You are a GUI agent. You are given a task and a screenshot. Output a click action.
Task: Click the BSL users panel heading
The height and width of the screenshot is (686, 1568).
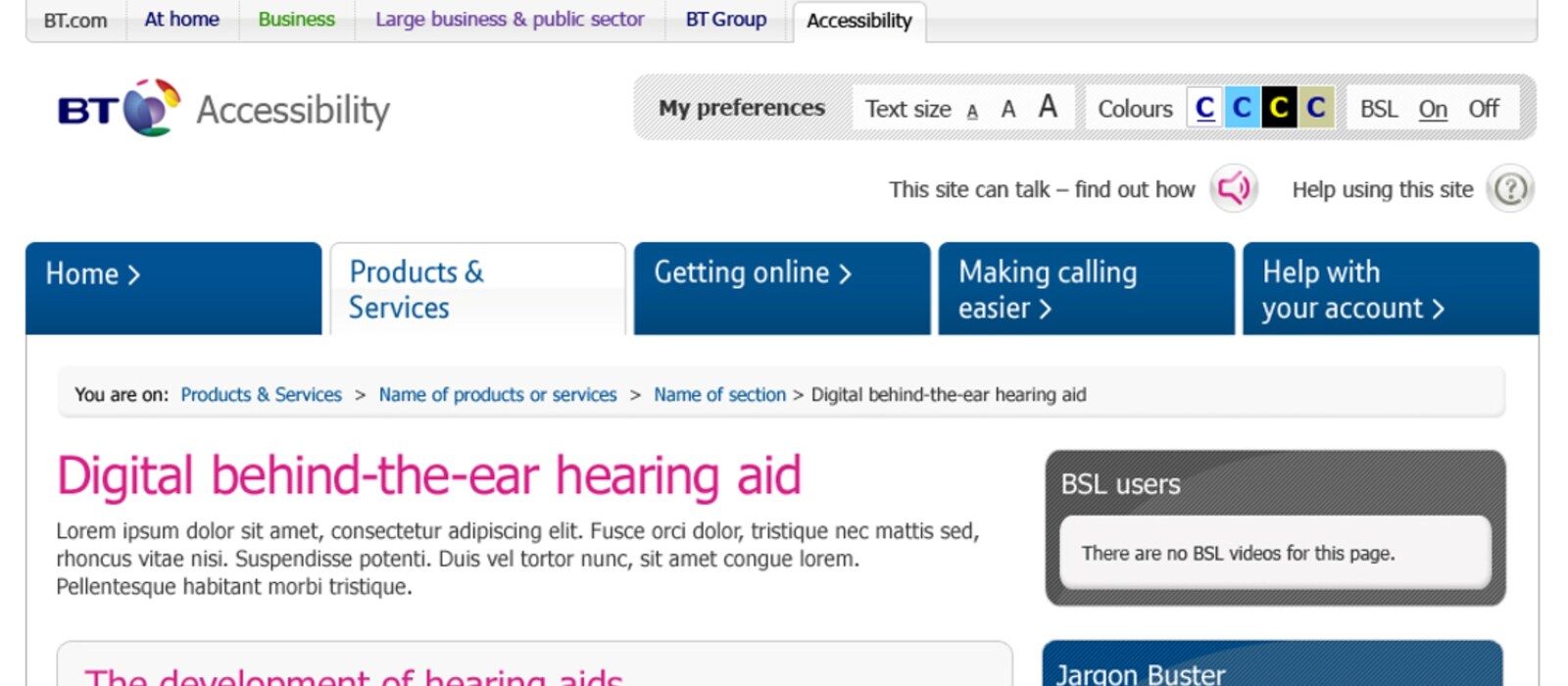tap(1120, 484)
